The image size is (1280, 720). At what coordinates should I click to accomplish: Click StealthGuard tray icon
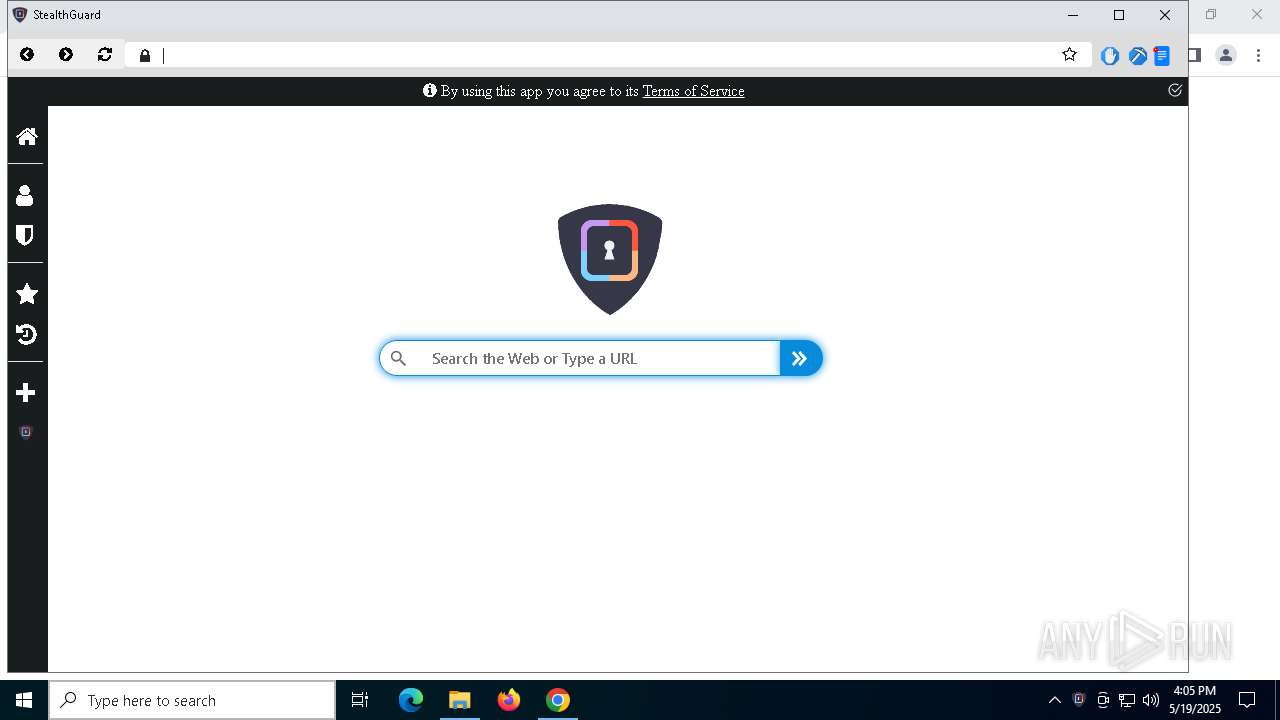coord(1079,699)
